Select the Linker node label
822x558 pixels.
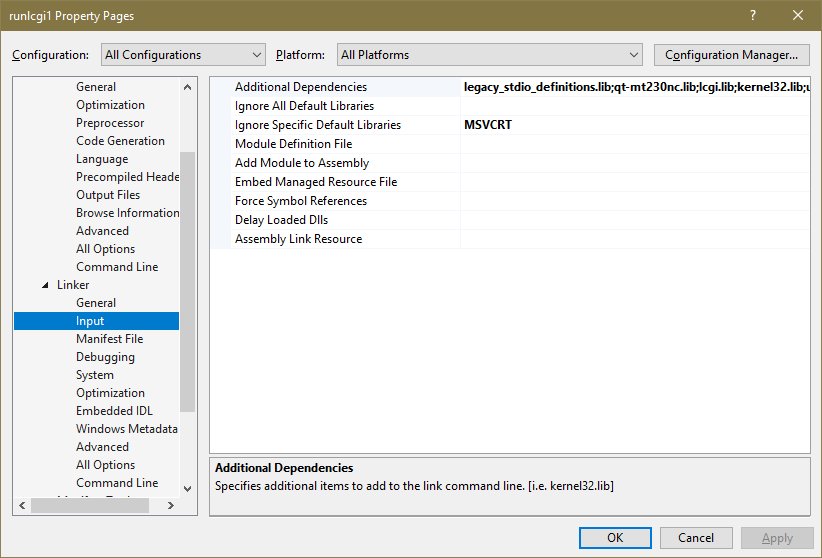click(x=73, y=285)
